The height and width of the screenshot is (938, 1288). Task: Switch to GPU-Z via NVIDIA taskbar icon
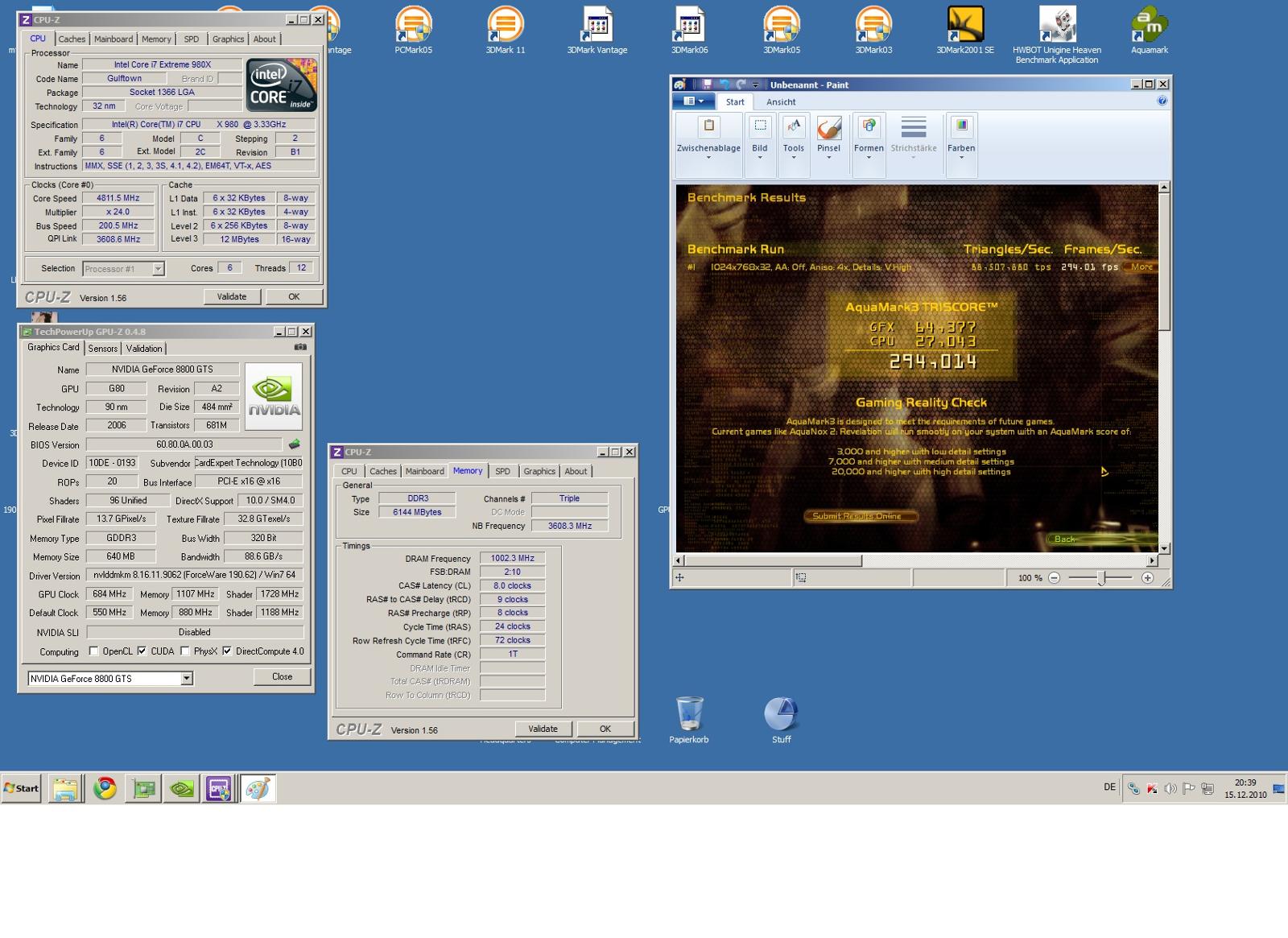182,788
